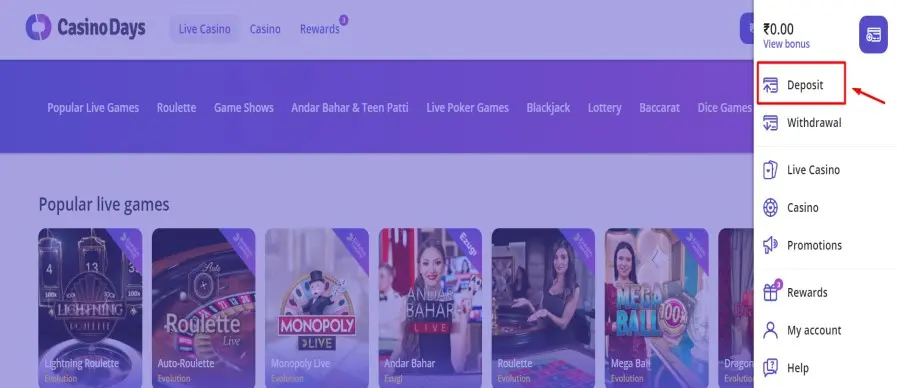The height and width of the screenshot is (388, 897).
Task: Click the wallet button beside balance
Action: pos(873,35)
